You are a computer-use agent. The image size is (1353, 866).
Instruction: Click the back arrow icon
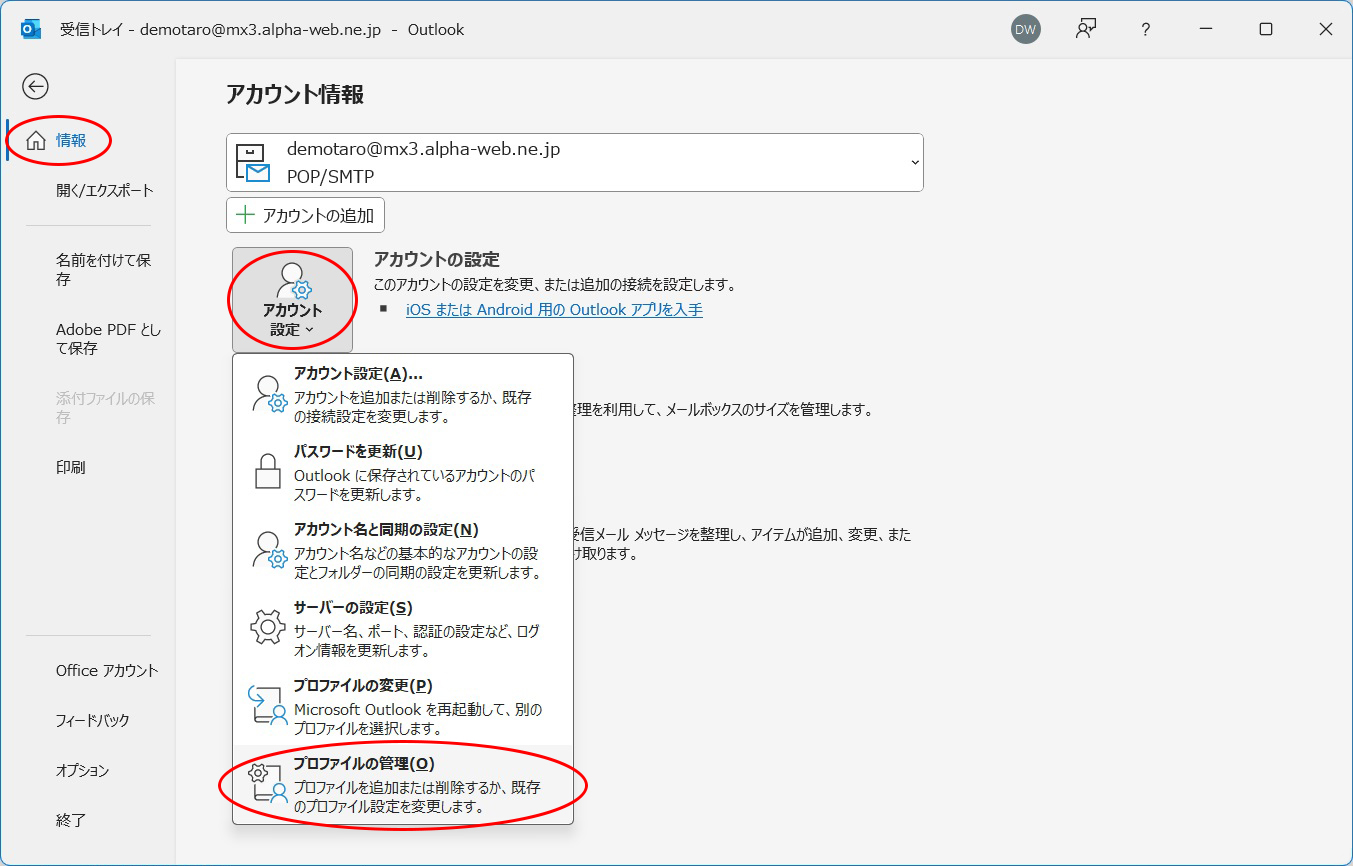(x=36, y=87)
